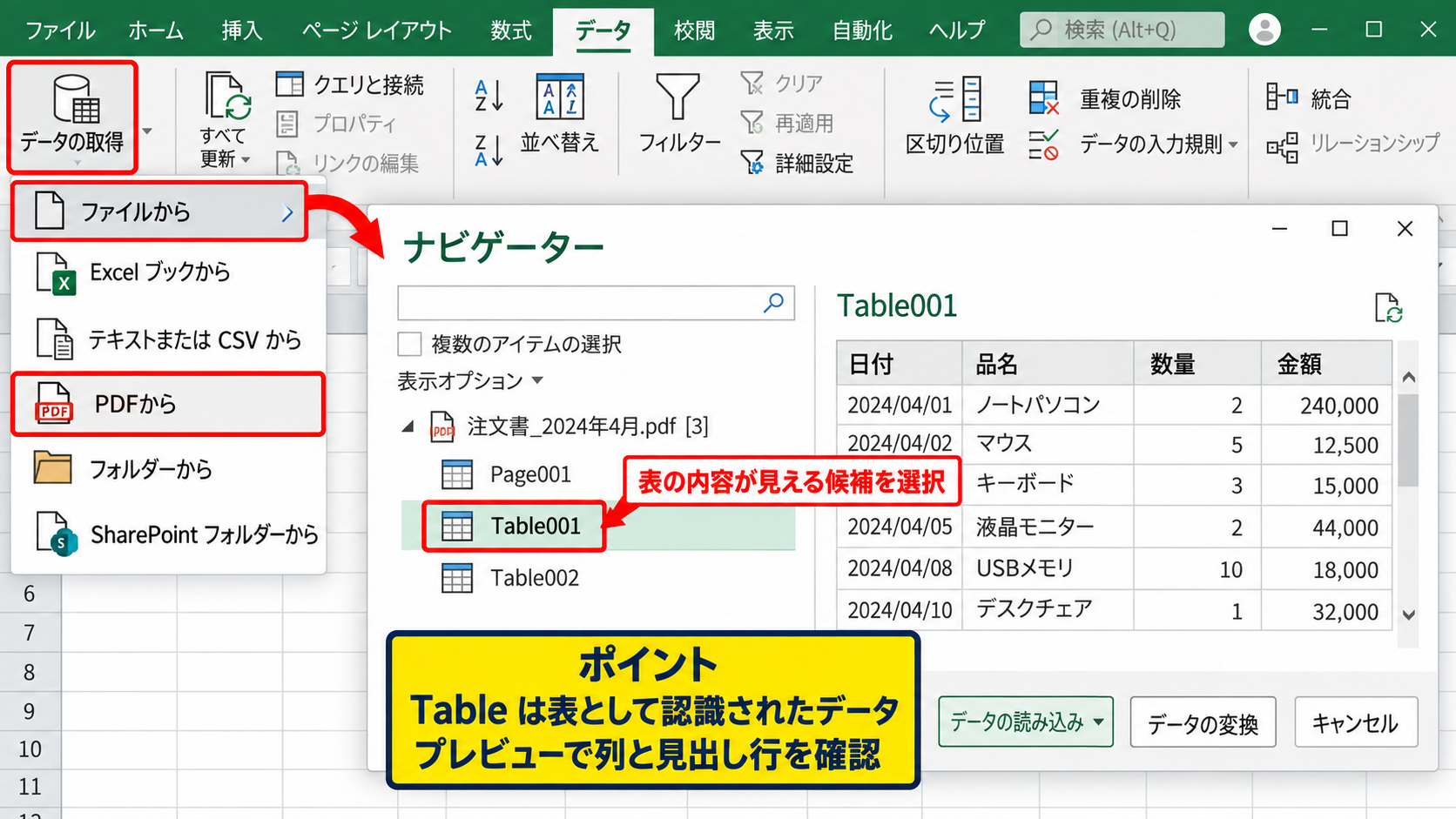The height and width of the screenshot is (819, 1456).
Task: Click the データの入力規則 validation icon
Action: 1043,144
